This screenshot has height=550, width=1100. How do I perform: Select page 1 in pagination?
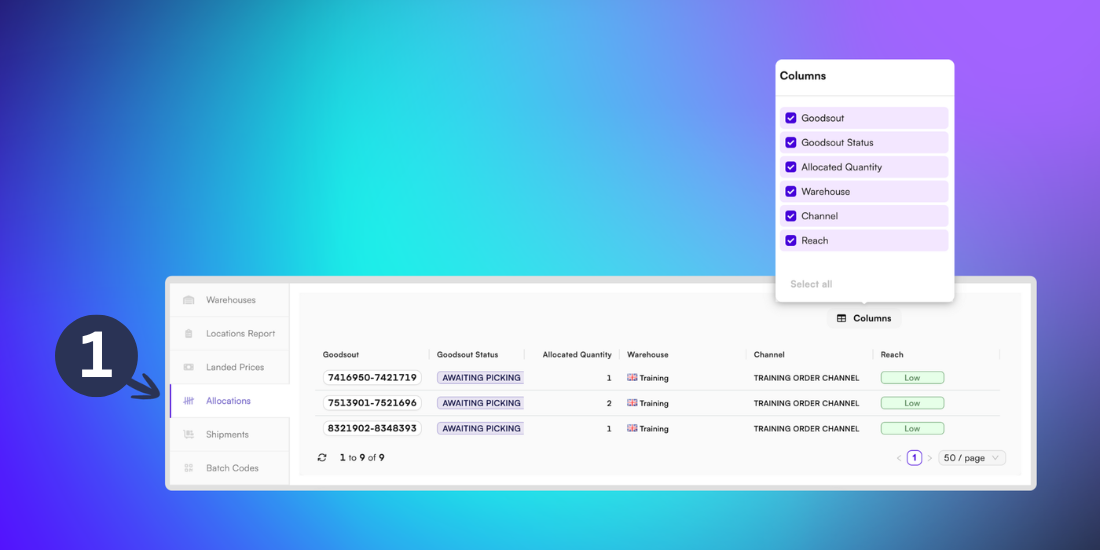(914, 458)
